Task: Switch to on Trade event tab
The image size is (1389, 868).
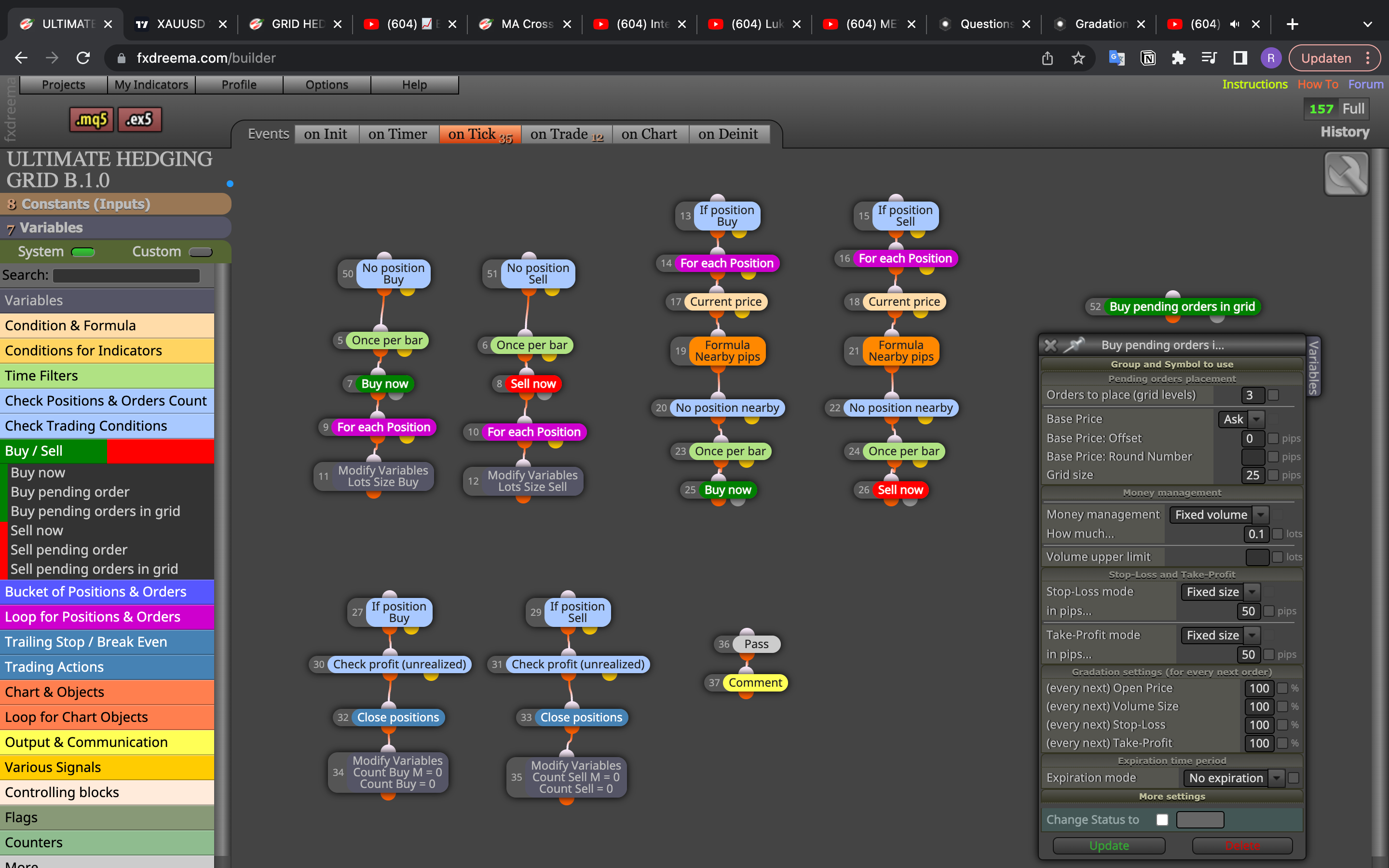Action: point(567,135)
